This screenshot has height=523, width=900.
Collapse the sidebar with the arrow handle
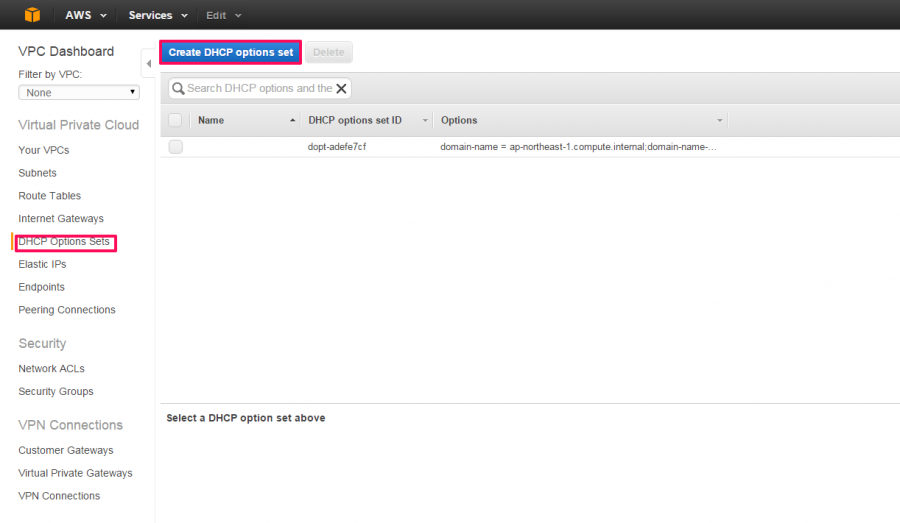[149, 64]
